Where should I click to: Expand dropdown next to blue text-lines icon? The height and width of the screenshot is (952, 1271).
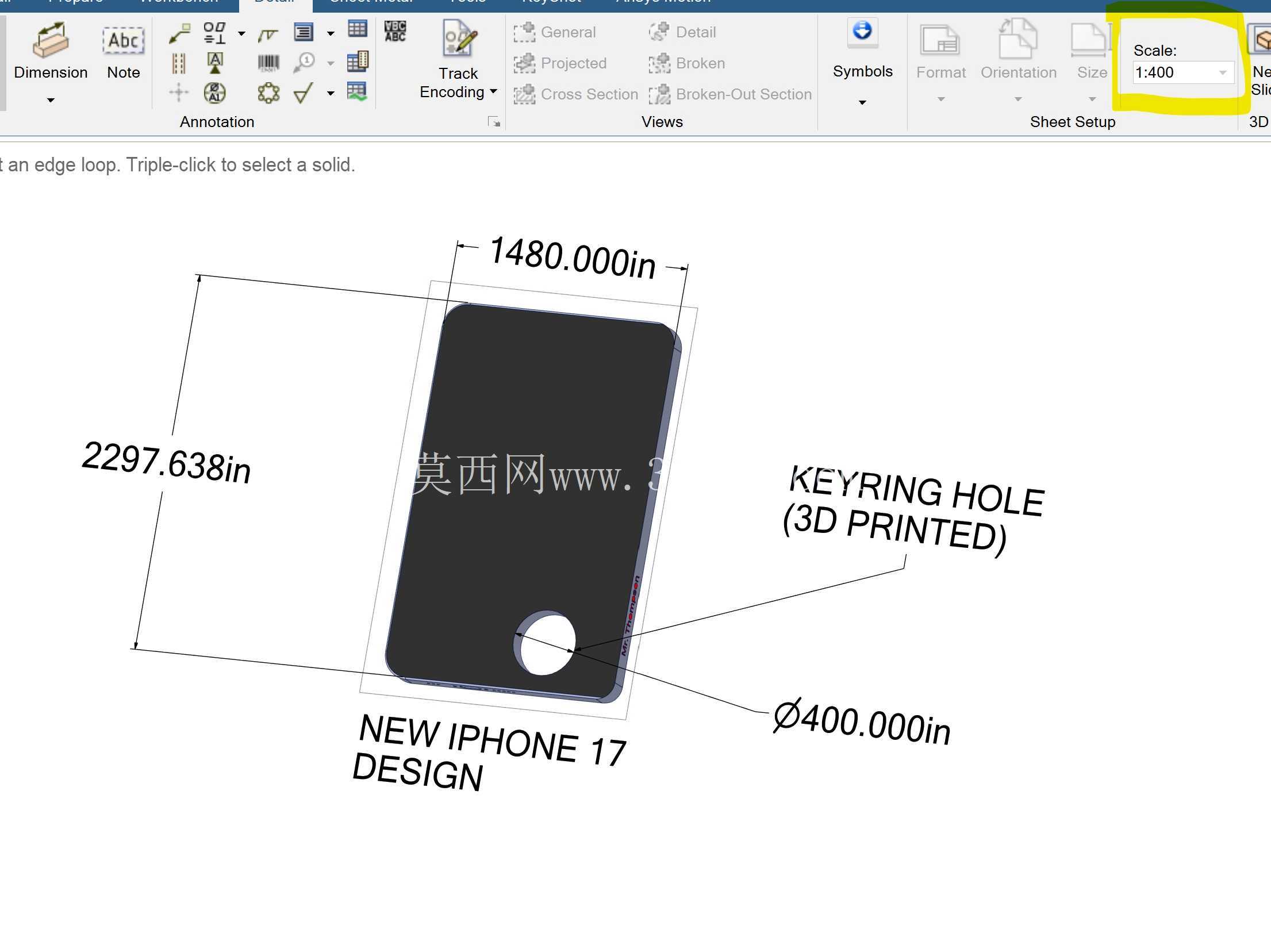(x=331, y=33)
